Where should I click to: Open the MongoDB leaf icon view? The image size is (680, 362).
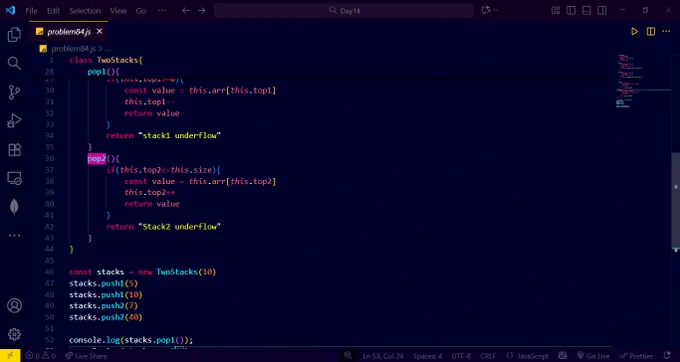pyautogui.click(x=14, y=207)
